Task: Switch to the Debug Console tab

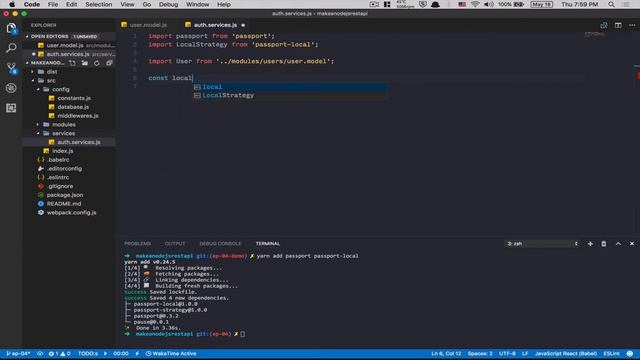Action: (x=220, y=244)
